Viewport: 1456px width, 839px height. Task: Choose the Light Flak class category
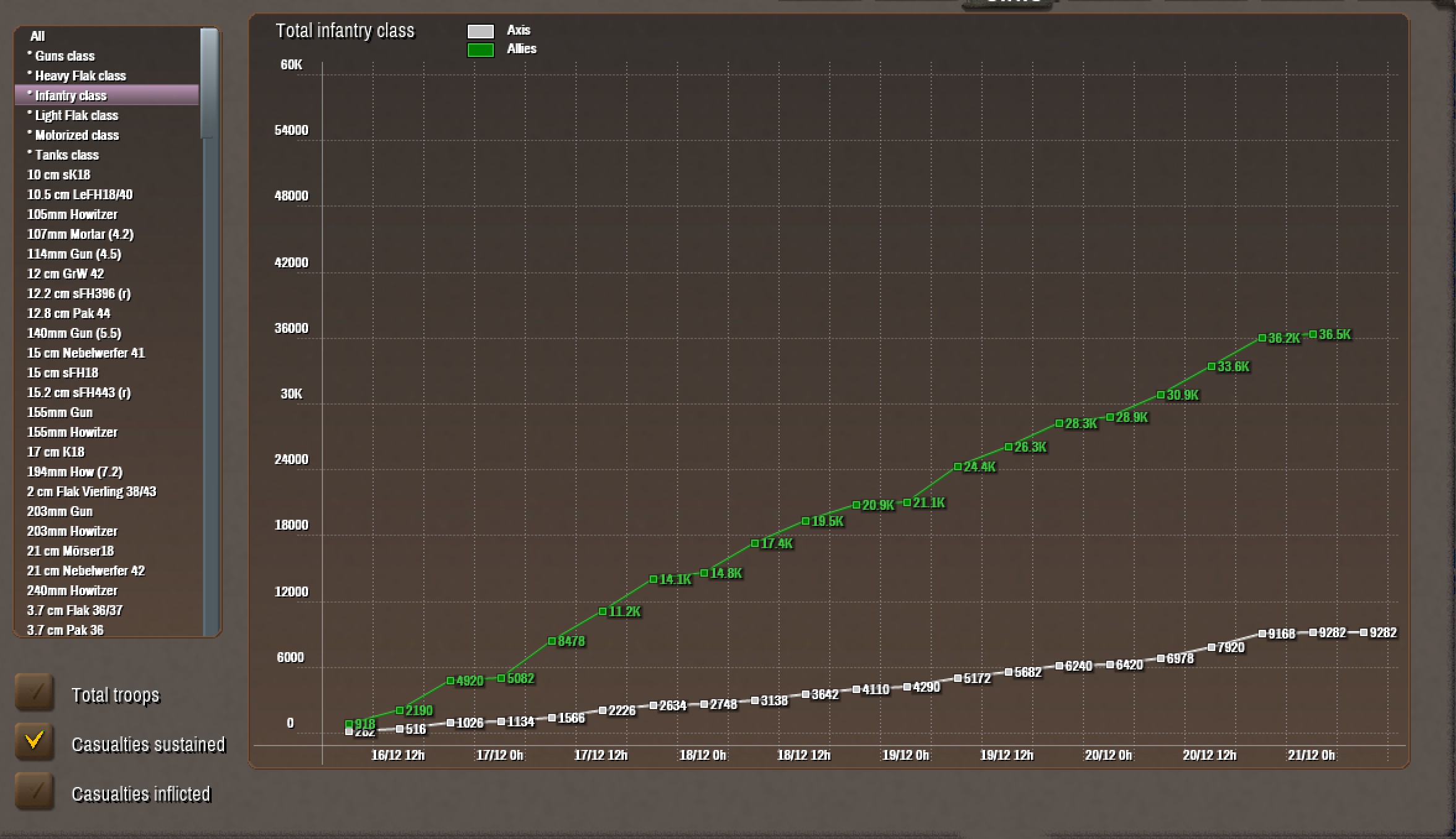tap(76, 115)
